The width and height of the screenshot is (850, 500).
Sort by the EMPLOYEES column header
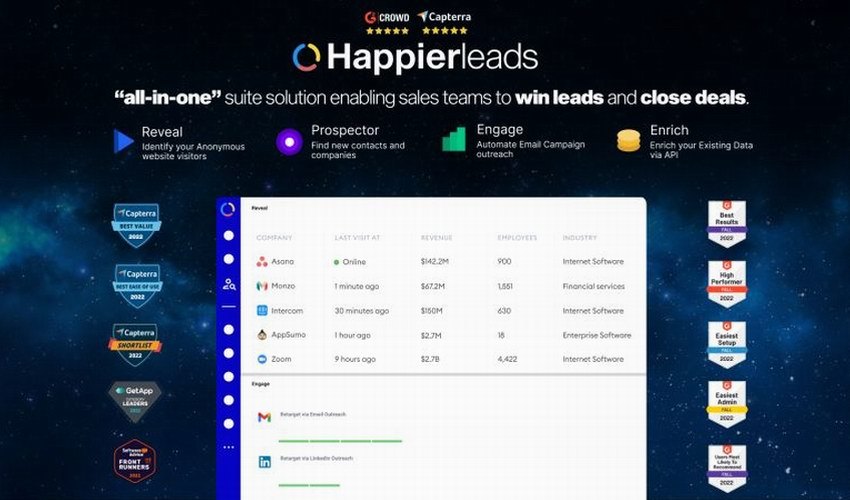point(517,238)
